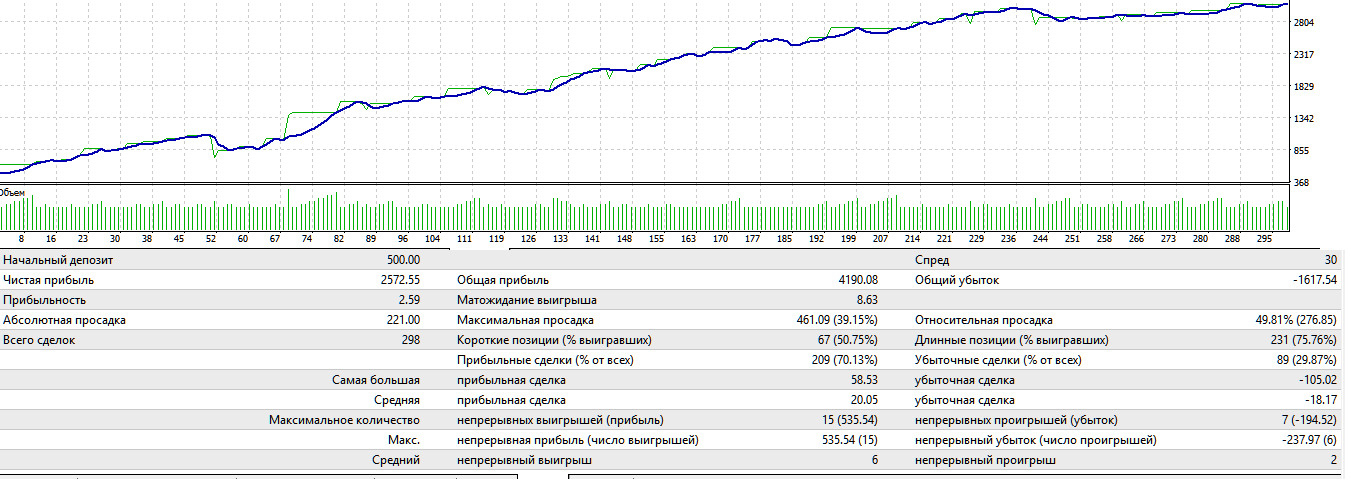Click the 'Спред' label
The height and width of the screenshot is (486, 1351).
click(x=932, y=260)
